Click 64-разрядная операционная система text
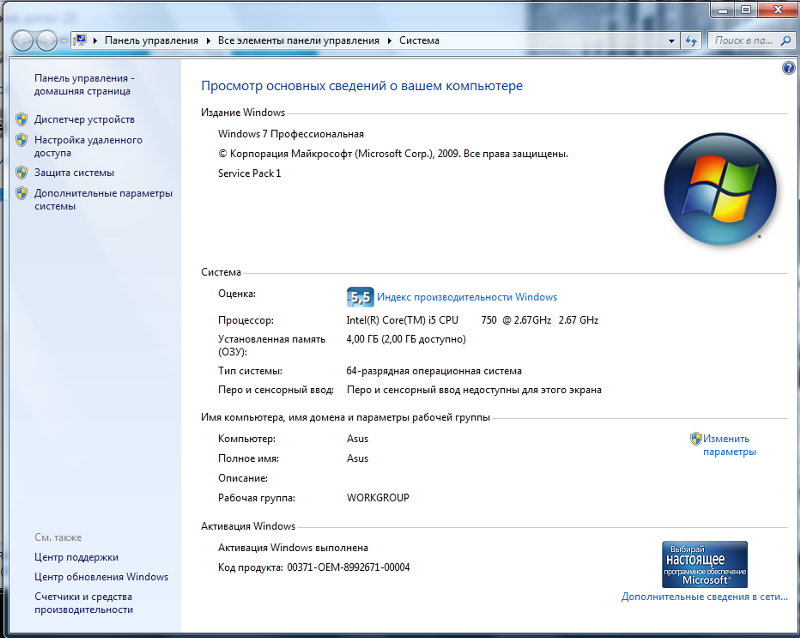 (434, 371)
